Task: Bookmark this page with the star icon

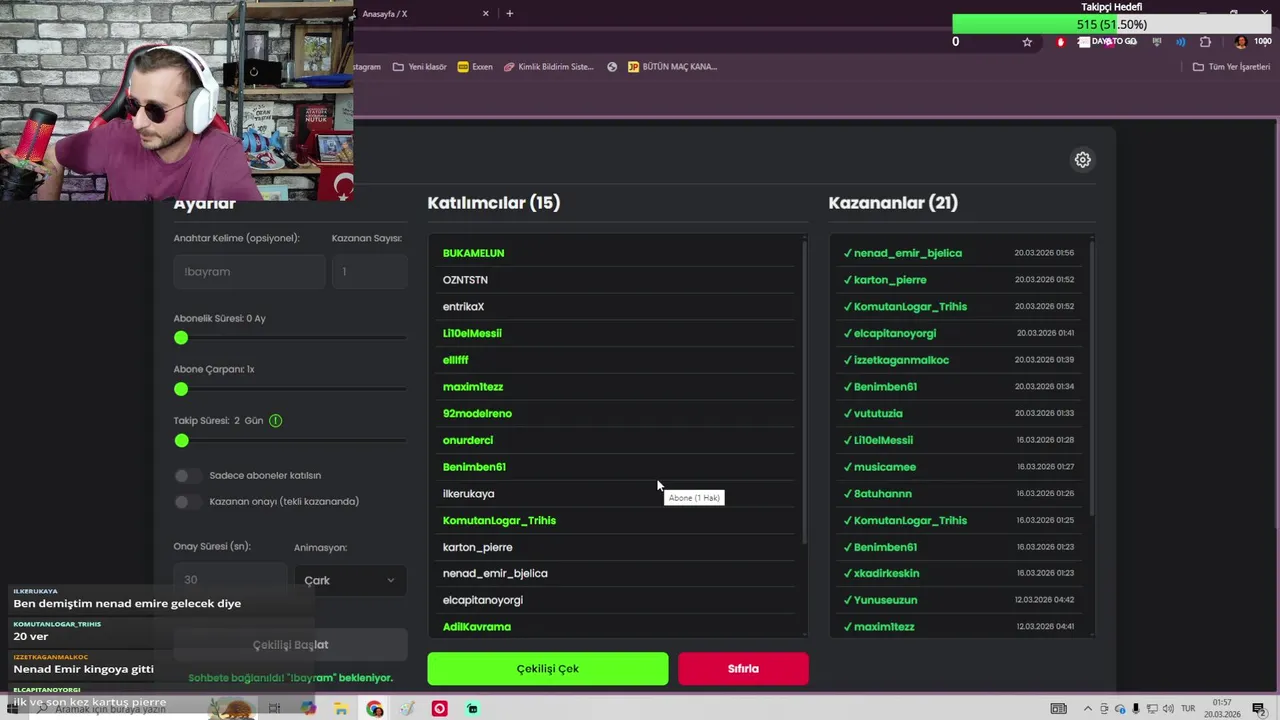Action: tap(1027, 42)
